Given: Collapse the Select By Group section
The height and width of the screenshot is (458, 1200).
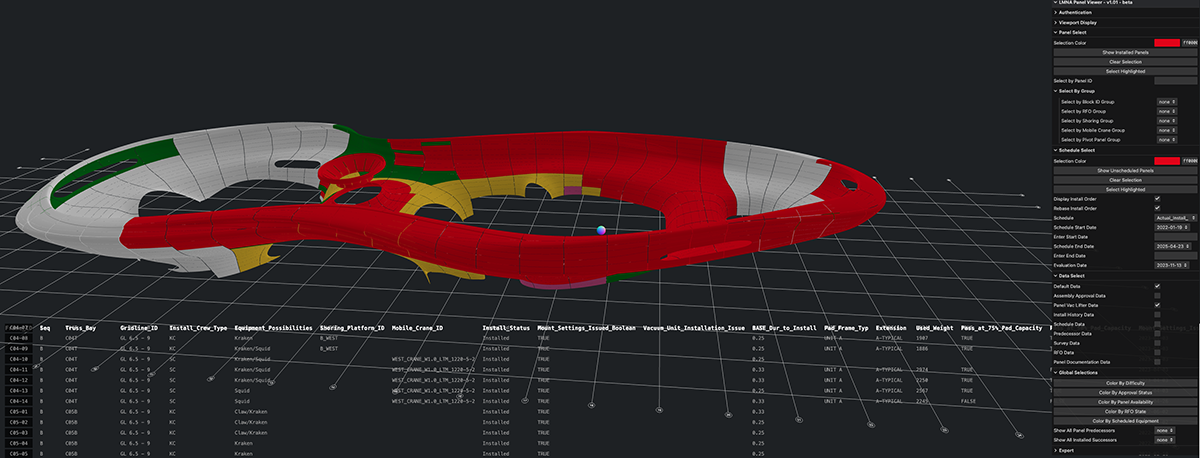Looking at the screenshot, I should [x=1125, y=91].
